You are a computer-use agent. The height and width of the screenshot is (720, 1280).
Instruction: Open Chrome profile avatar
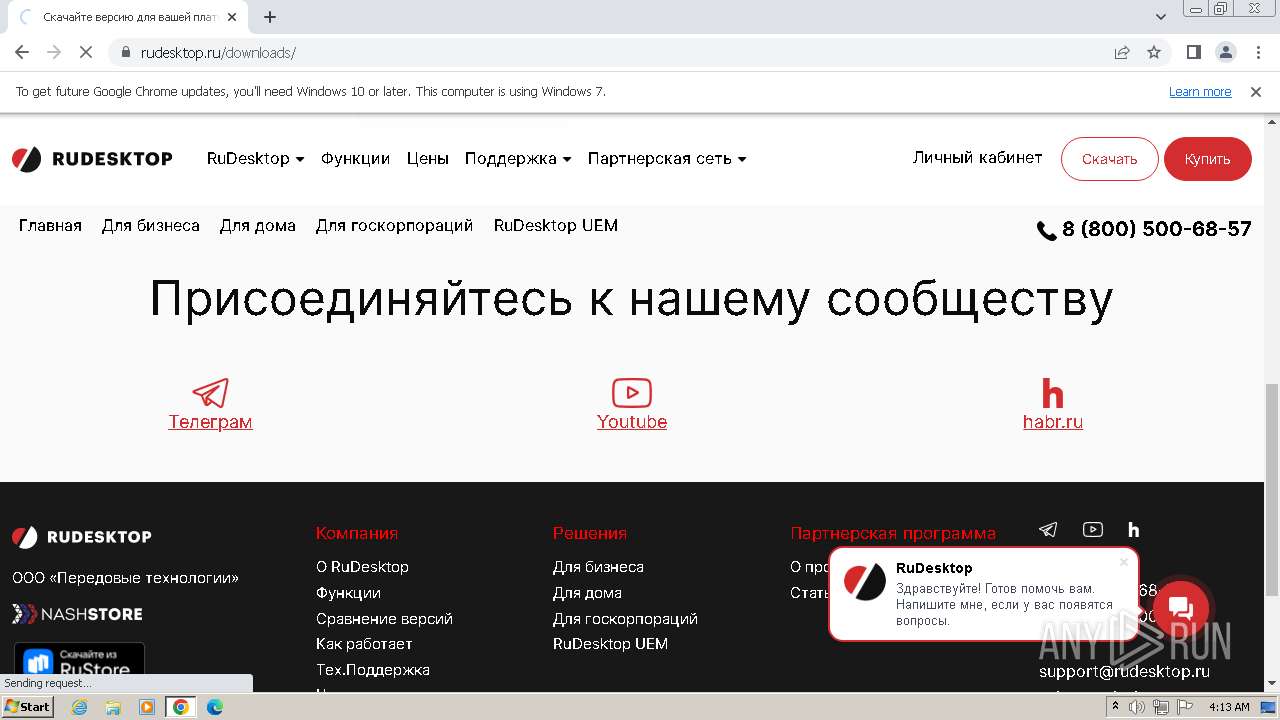point(1226,52)
